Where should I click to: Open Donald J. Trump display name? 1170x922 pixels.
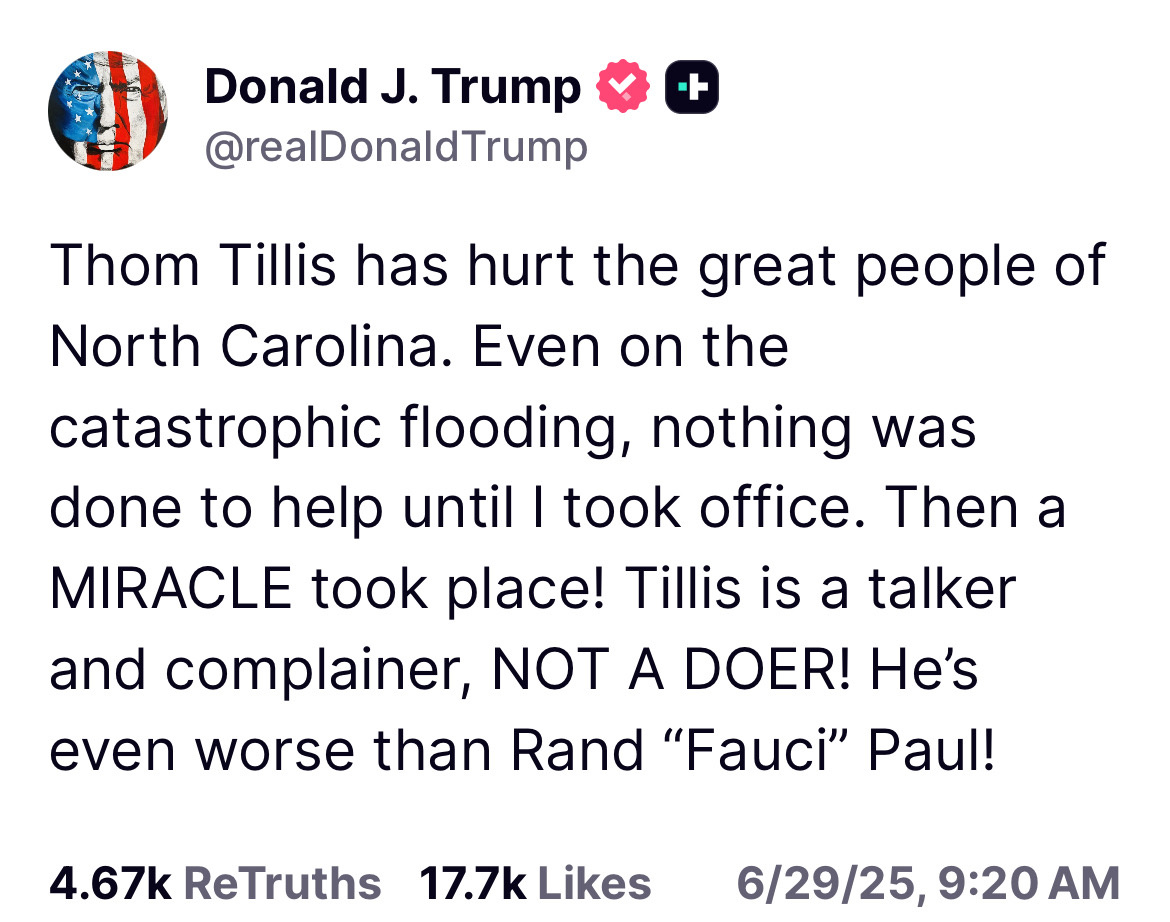pos(392,87)
